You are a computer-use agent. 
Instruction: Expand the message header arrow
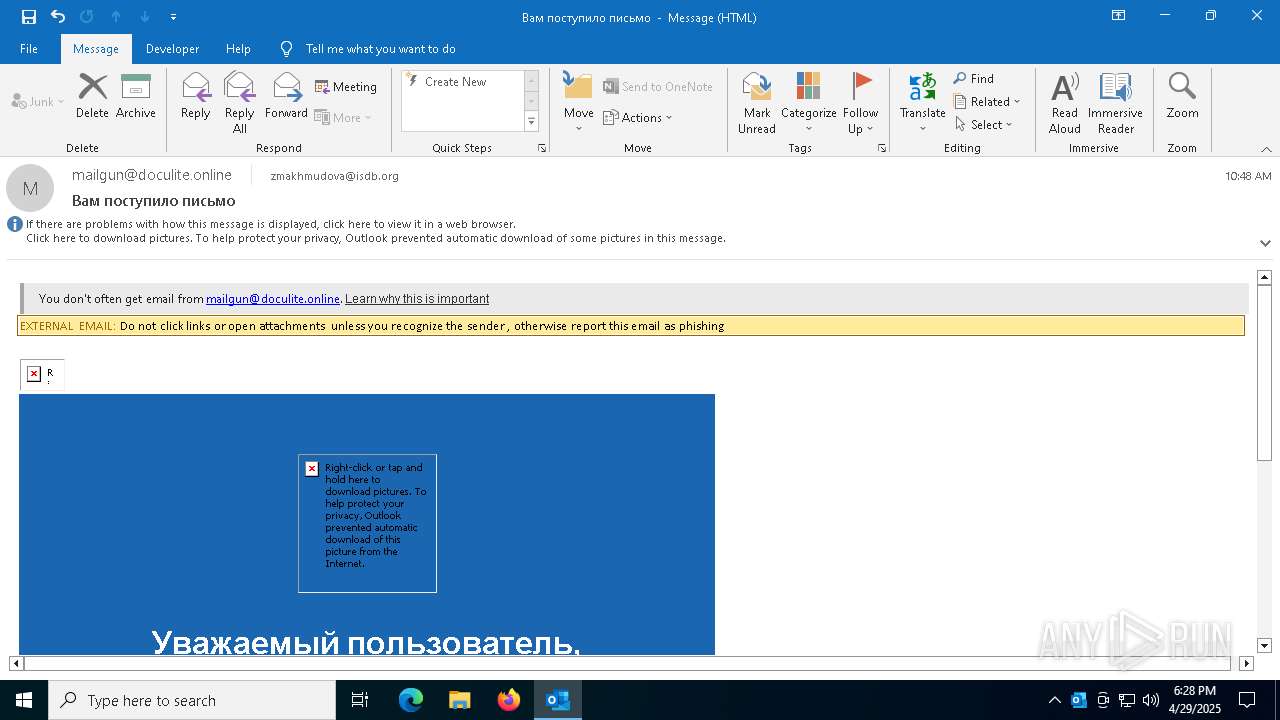[1265, 243]
